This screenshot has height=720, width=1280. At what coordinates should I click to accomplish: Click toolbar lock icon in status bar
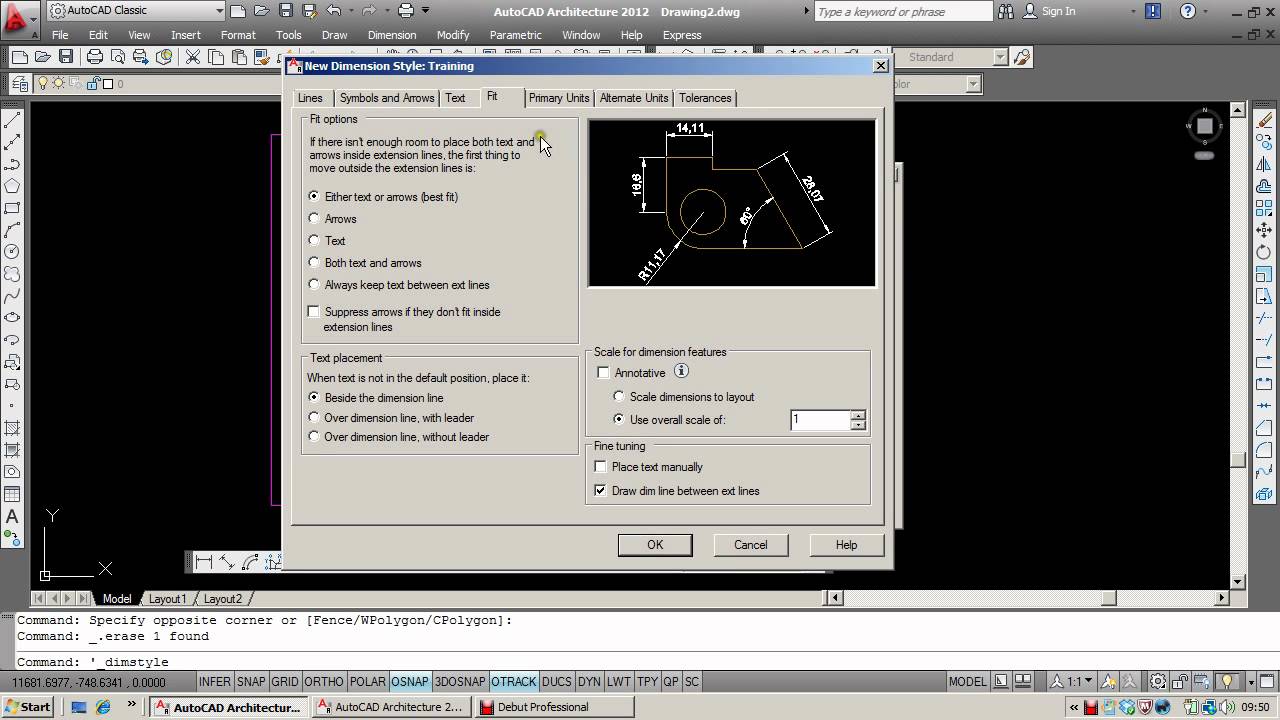[1180, 682]
